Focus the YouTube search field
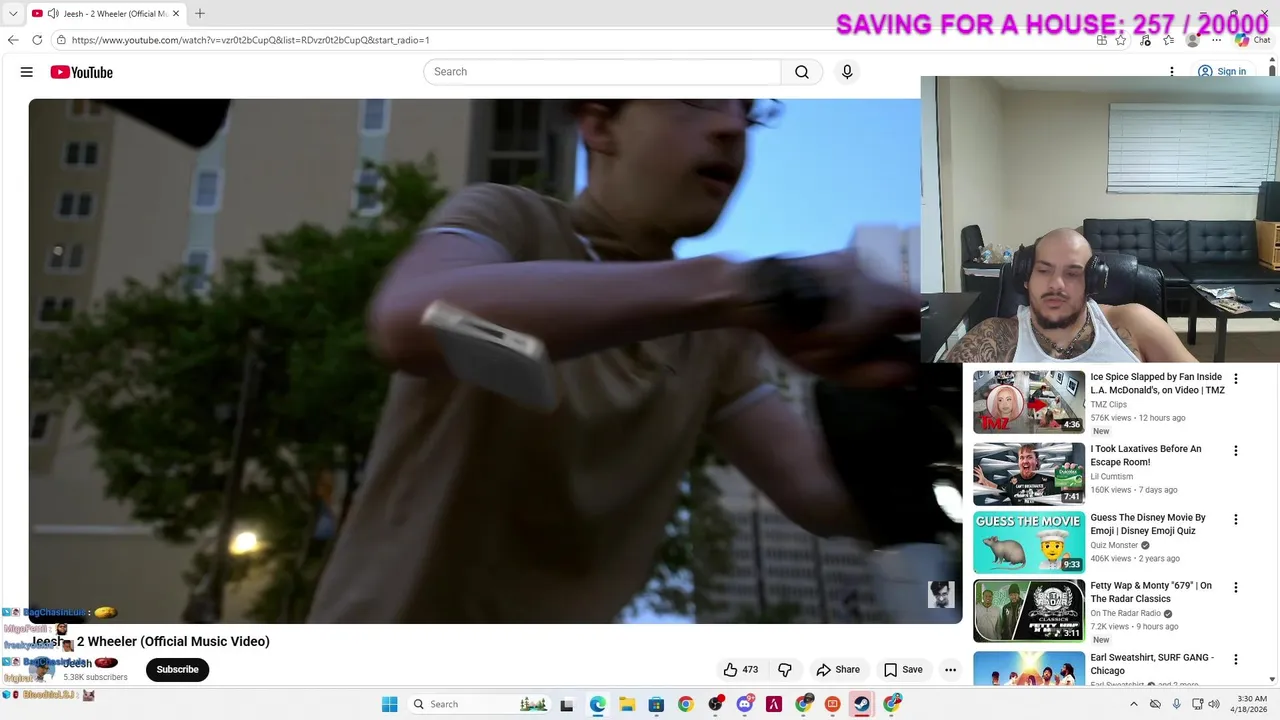Screen dimensions: 1280x720 [602, 72]
